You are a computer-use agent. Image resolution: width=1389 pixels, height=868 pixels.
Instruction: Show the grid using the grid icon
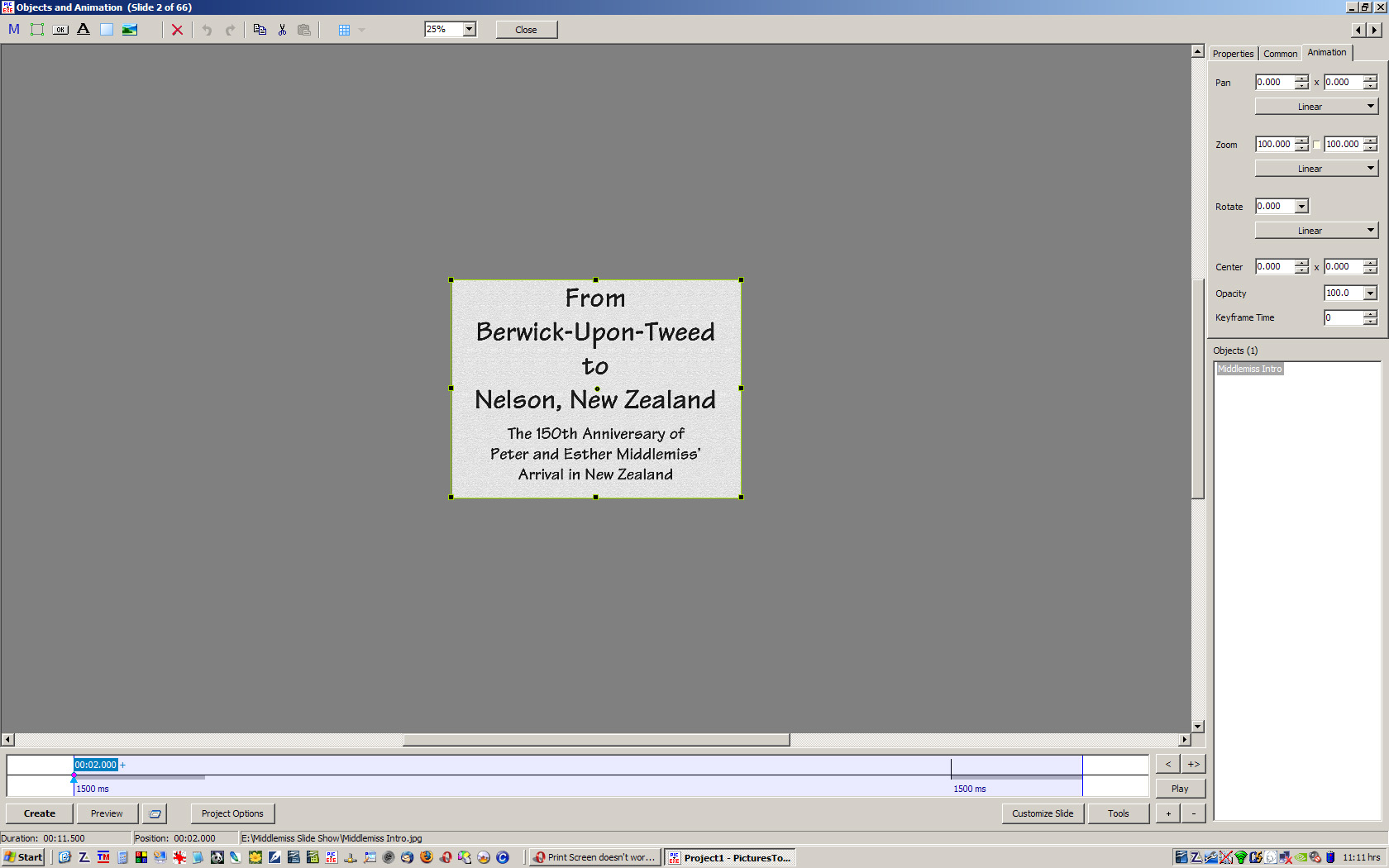344,30
